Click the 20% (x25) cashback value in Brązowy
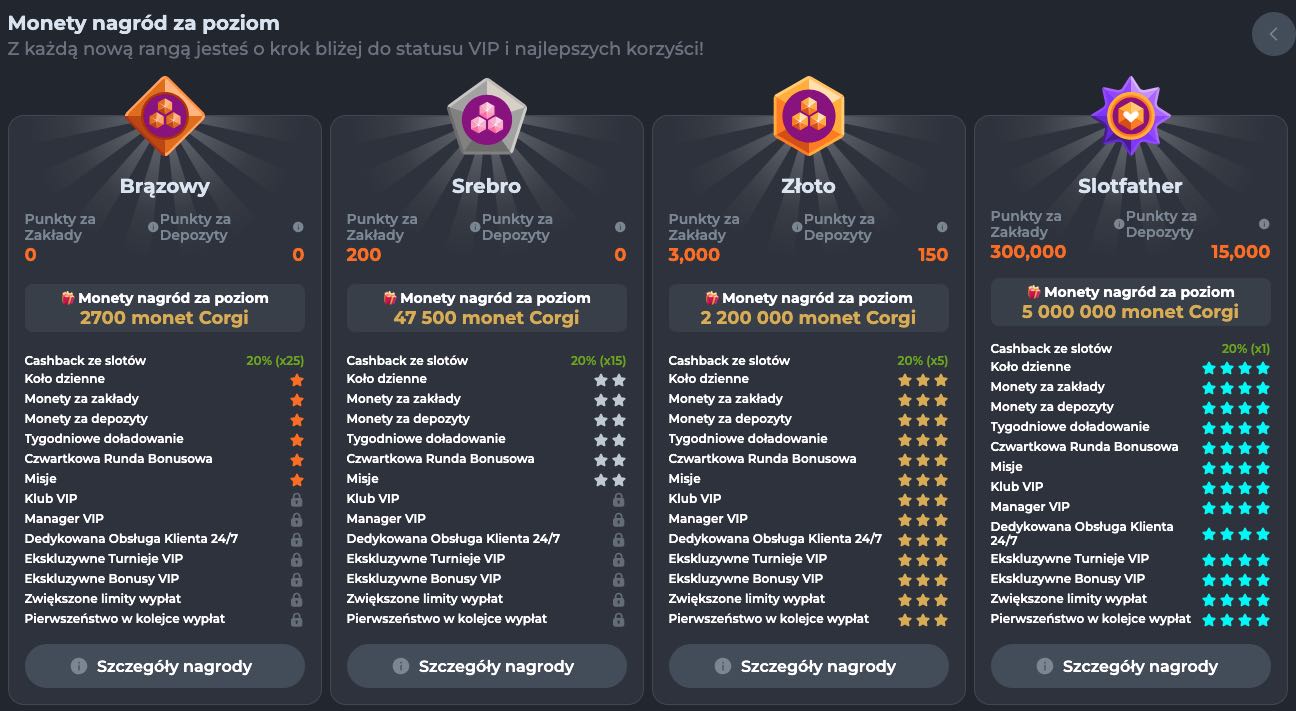Viewport: 1296px width, 711px height. [x=275, y=360]
